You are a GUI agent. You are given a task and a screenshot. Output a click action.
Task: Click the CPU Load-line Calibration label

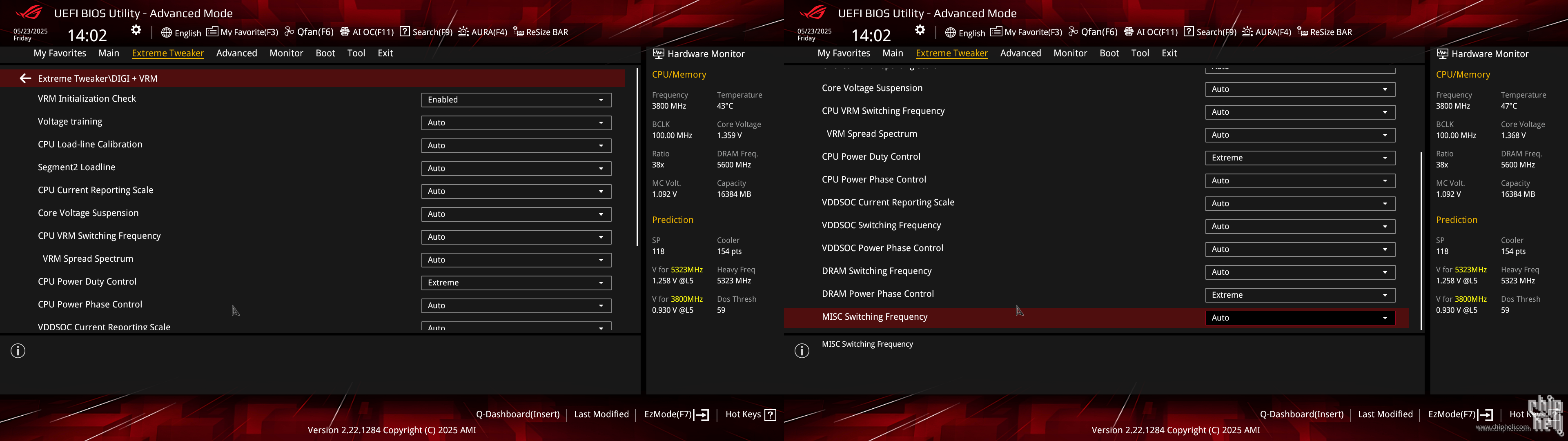click(x=90, y=145)
